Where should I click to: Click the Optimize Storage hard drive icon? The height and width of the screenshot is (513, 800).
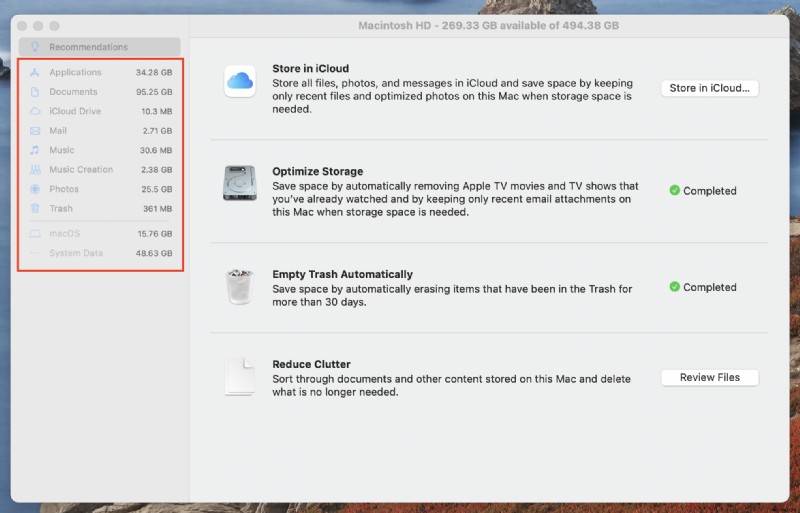(240, 183)
